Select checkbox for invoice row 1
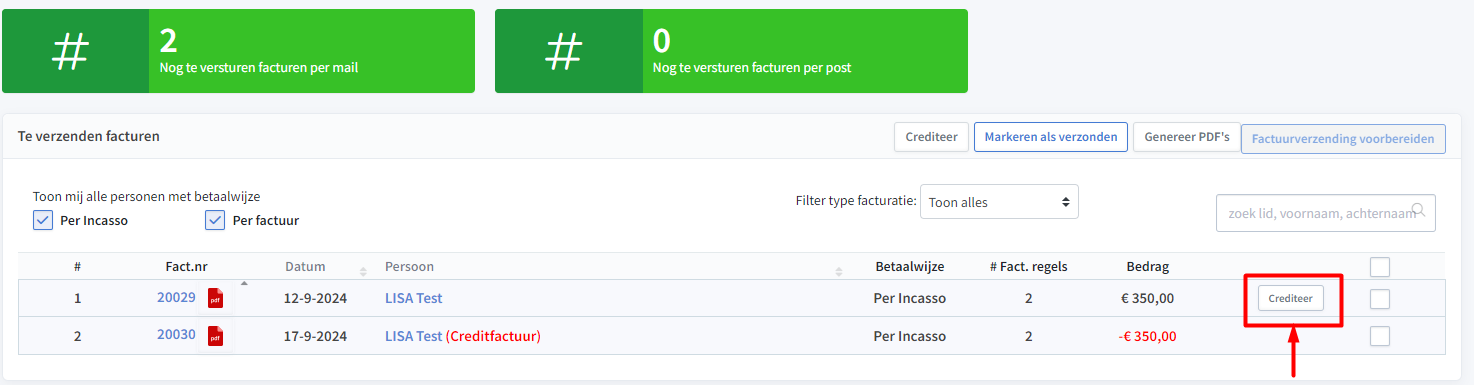This screenshot has height=385, width=1474. tap(1380, 298)
